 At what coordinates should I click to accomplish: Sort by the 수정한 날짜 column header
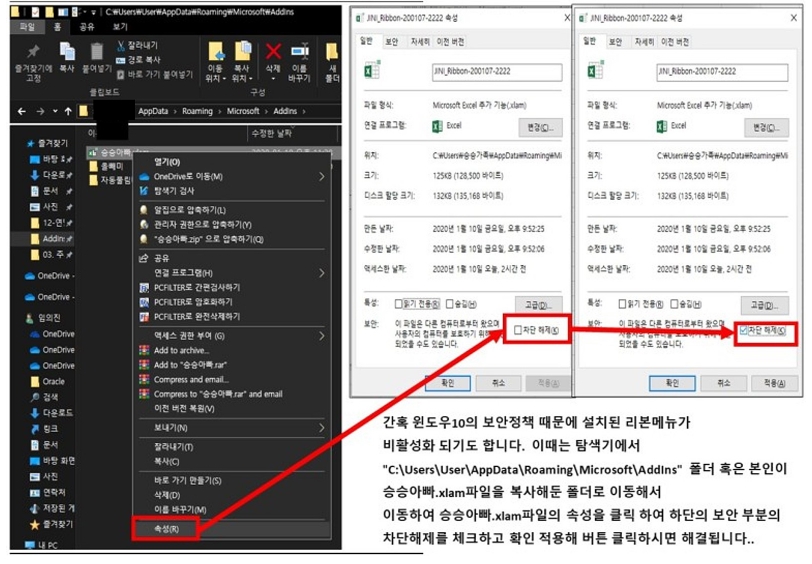click(x=272, y=134)
